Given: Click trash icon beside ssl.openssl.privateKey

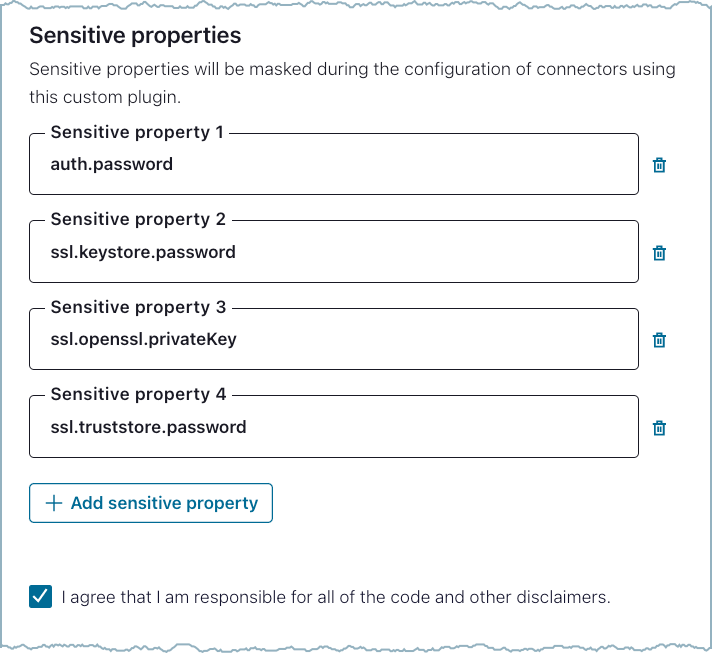Looking at the screenshot, I should (x=659, y=340).
